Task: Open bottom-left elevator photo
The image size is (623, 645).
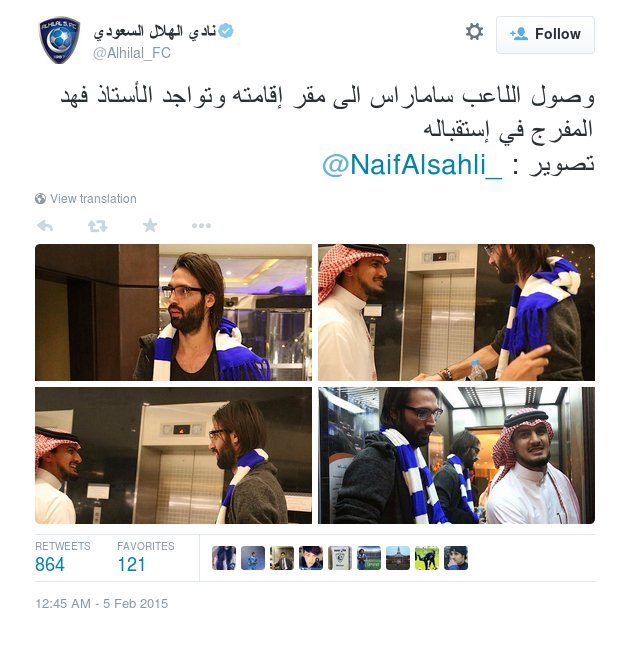Action: [x=173, y=455]
